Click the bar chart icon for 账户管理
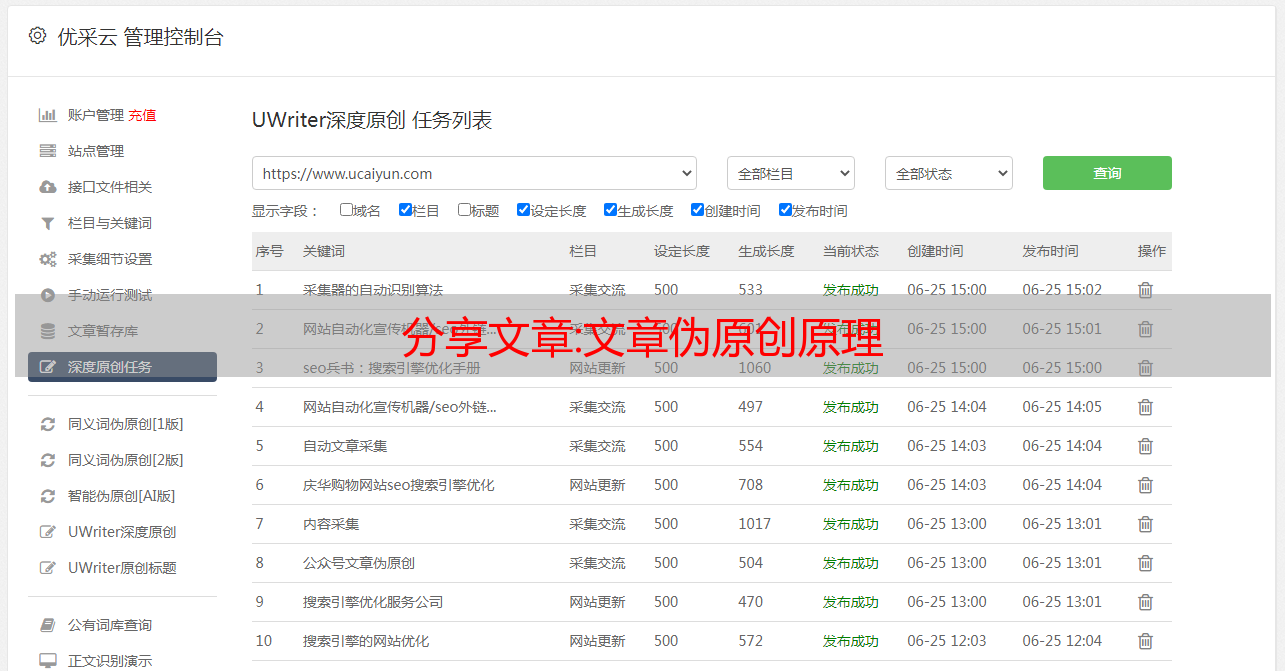 tap(47, 115)
